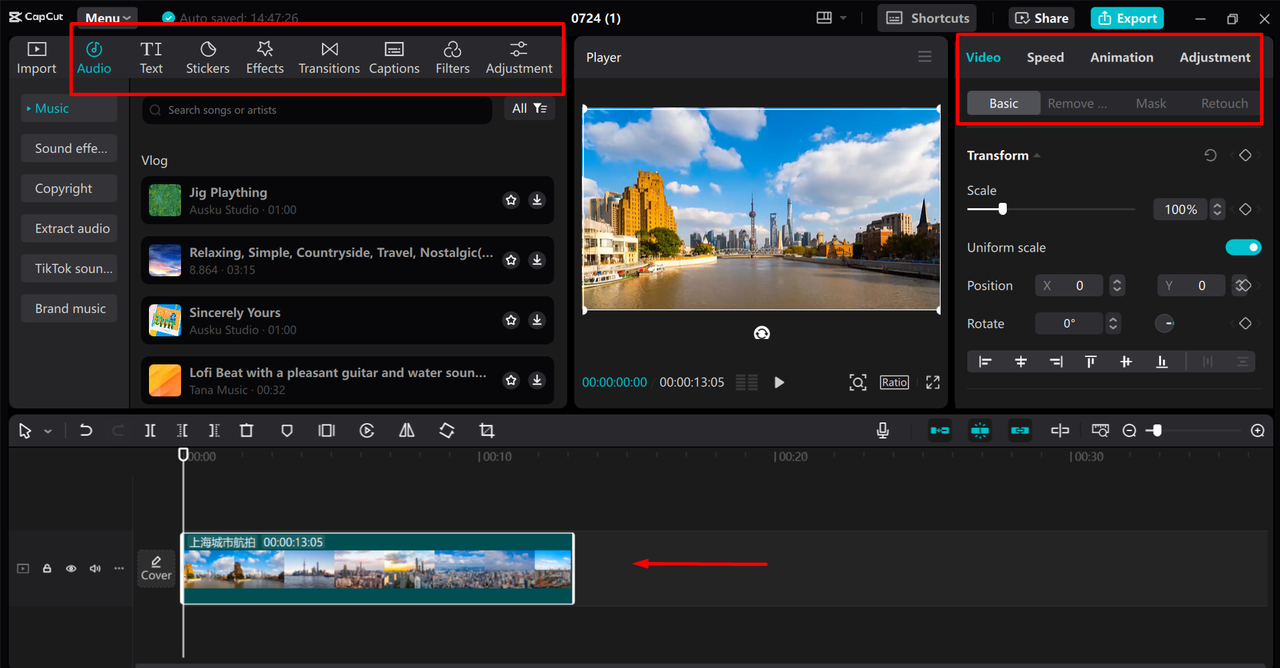1280x668 pixels.
Task: Open the Brand music category
Action: pos(69,308)
